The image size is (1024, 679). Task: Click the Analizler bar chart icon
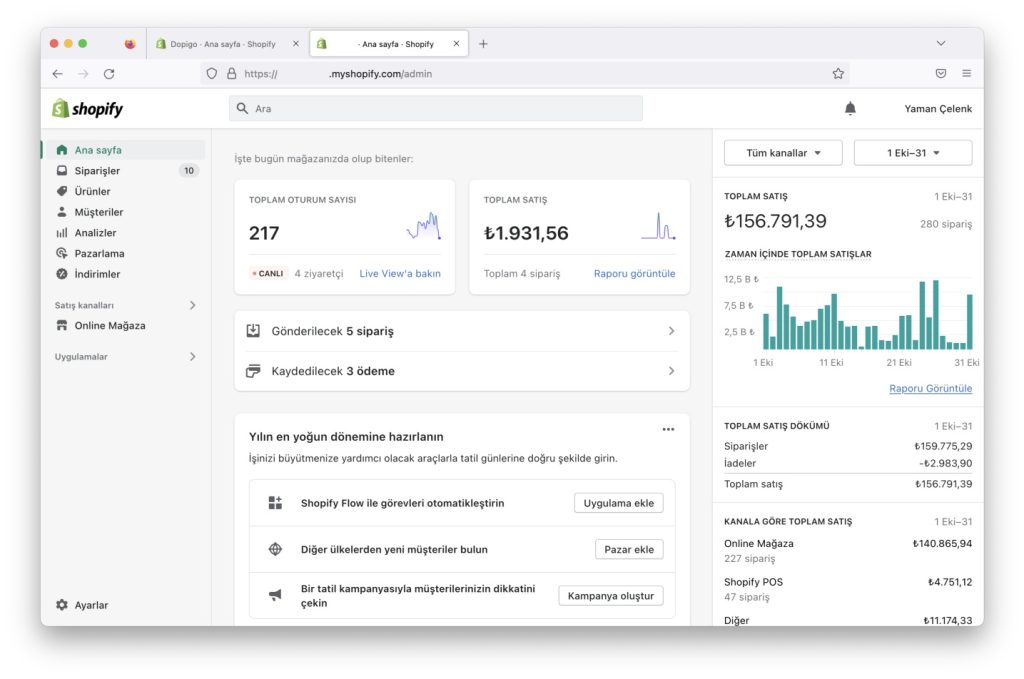pos(61,232)
